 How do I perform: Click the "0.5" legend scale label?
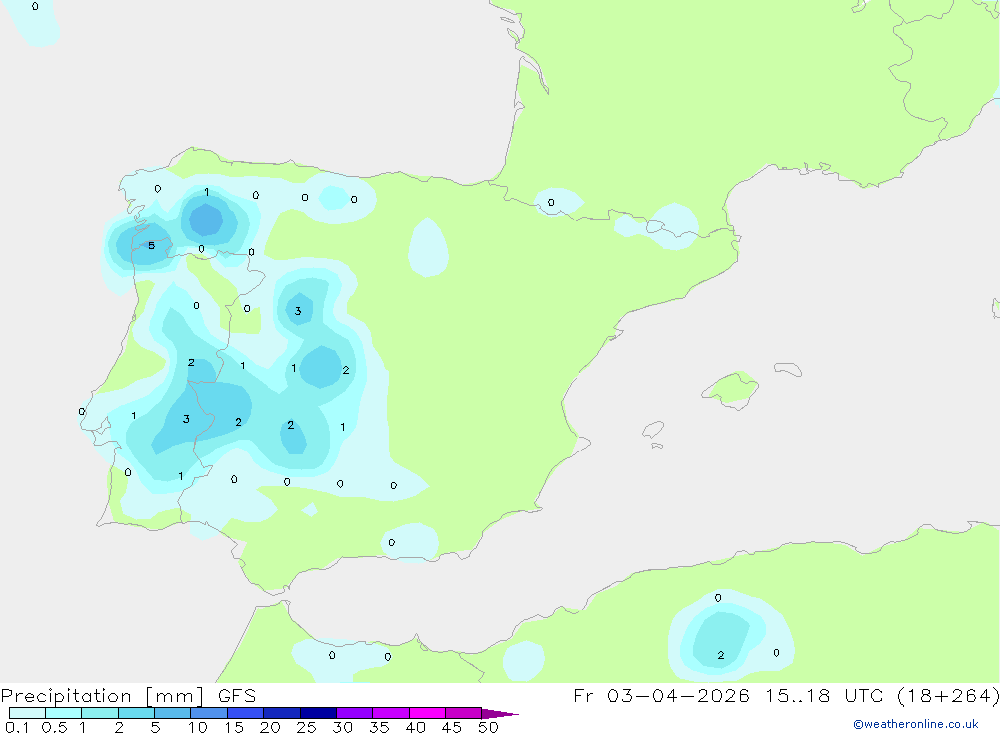pyautogui.click(x=54, y=727)
